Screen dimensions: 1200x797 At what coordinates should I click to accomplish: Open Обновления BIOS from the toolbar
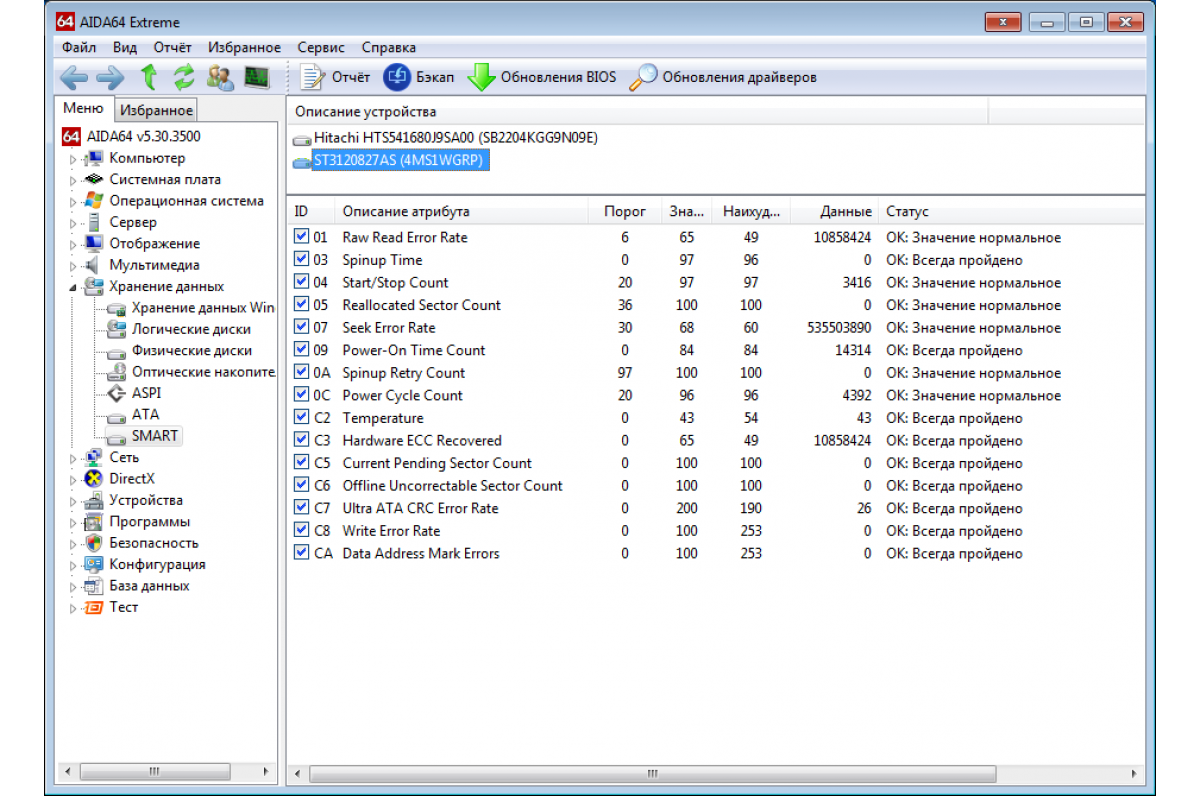coord(542,77)
